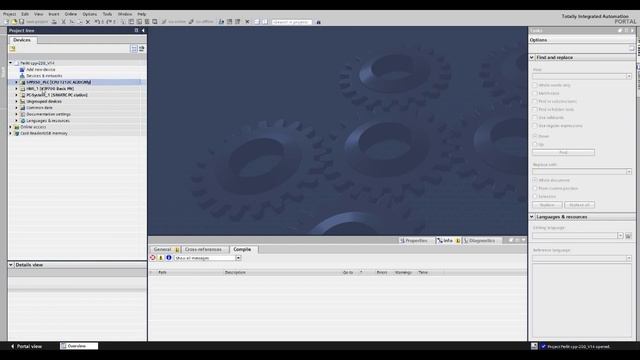This screenshot has width=640, height=360.
Task: Open the Project menu
Action: coord(9,14)
